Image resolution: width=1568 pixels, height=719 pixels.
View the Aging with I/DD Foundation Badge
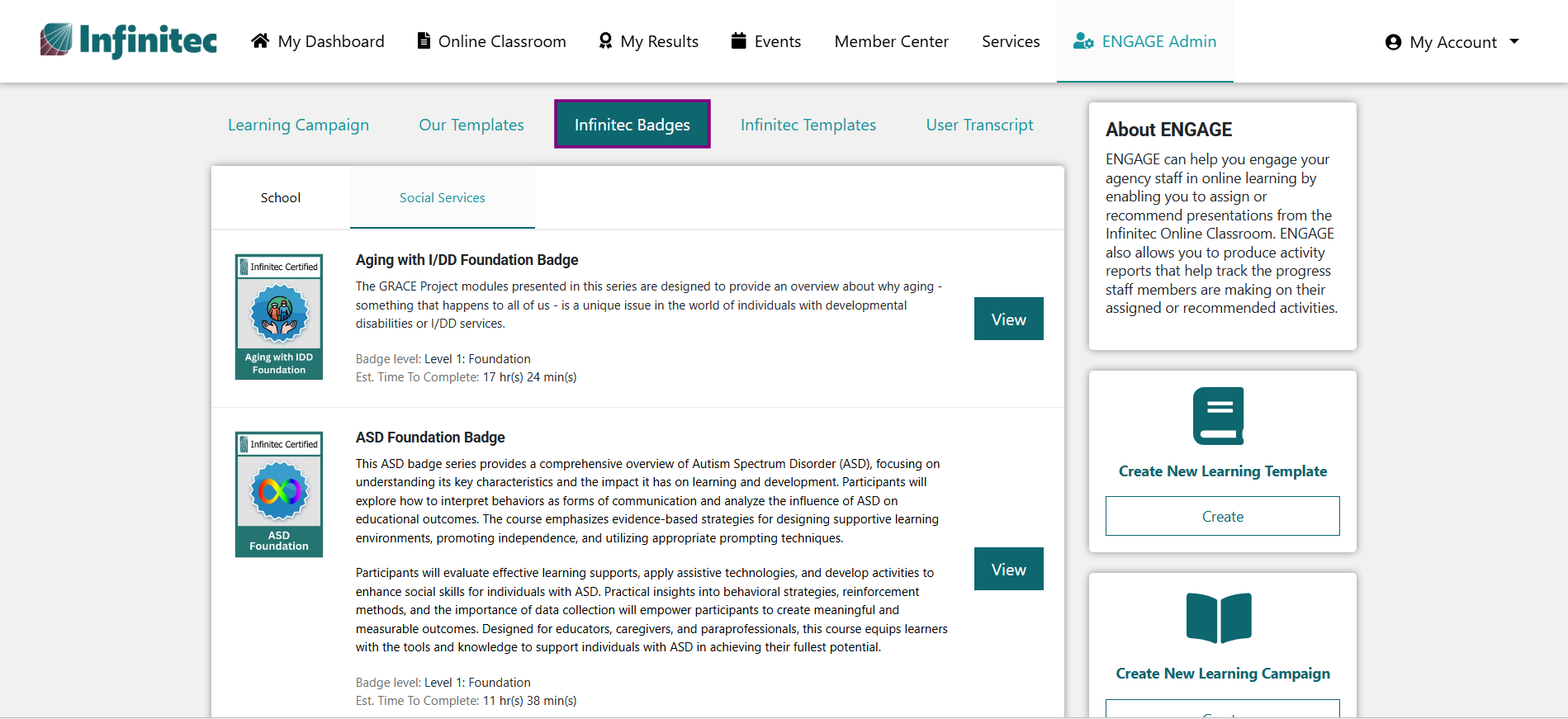point(1008,319)
